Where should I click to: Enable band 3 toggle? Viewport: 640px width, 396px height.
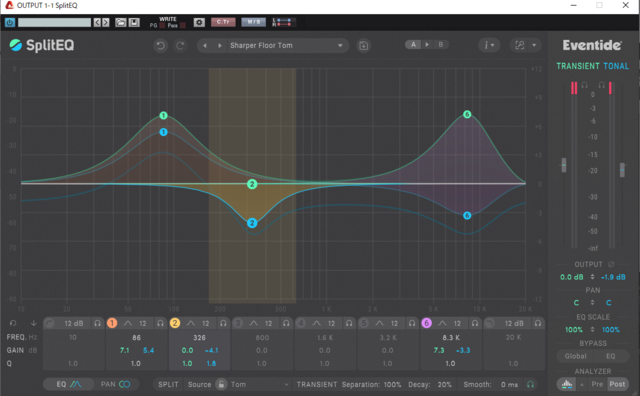(x=238, y=323)
